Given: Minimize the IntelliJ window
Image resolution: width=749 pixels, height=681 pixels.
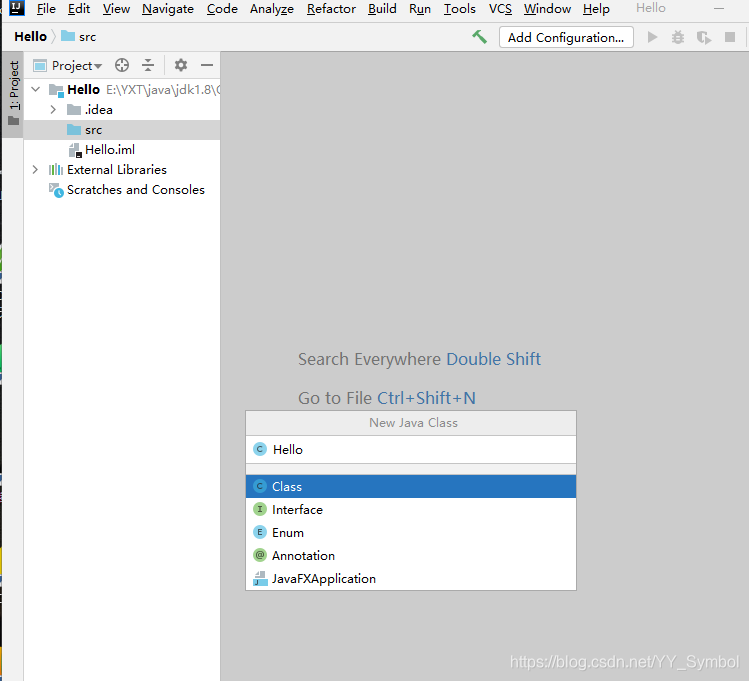Looking at the screenshot, I should [719, 9].
